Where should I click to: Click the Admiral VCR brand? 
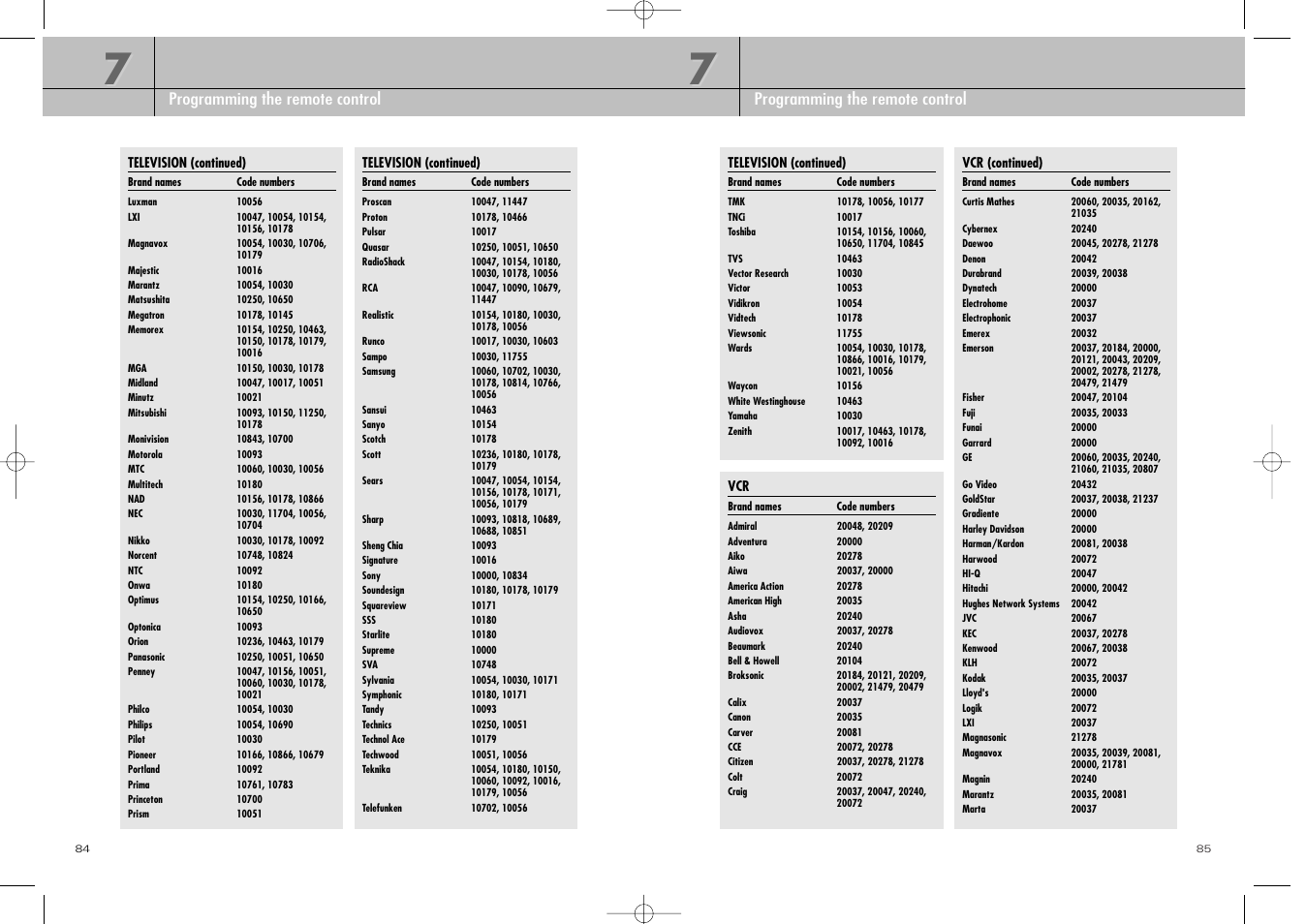tap(743, 527)
